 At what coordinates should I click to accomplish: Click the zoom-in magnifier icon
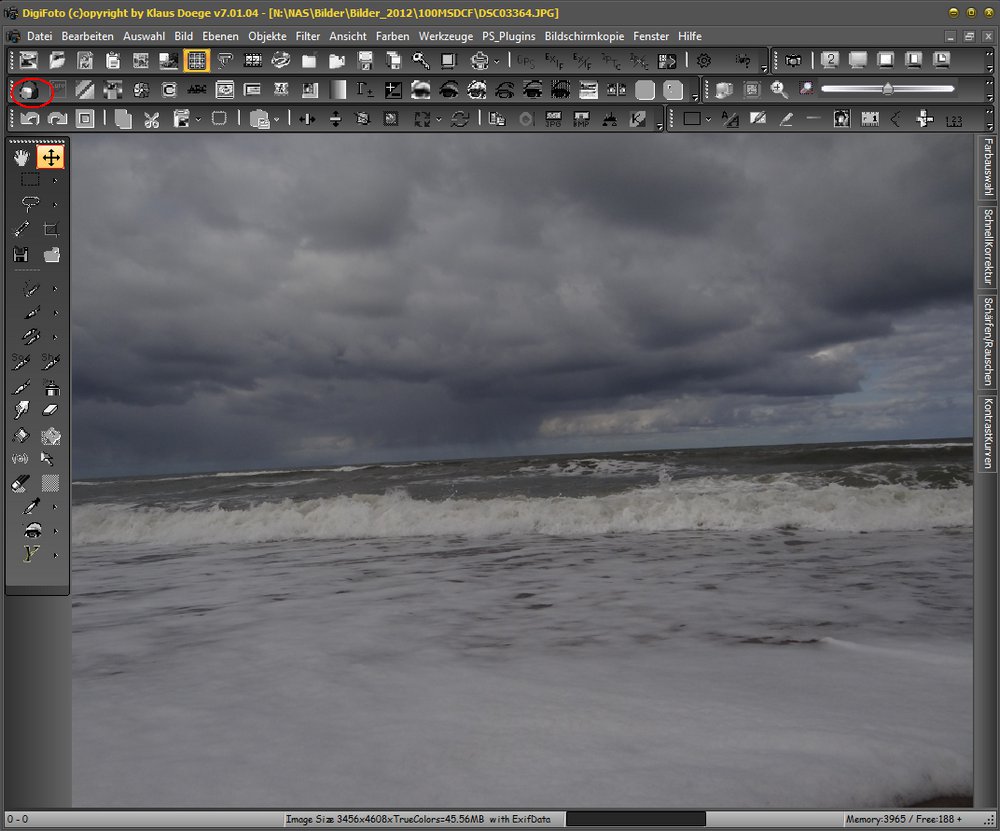pos(778,90)
